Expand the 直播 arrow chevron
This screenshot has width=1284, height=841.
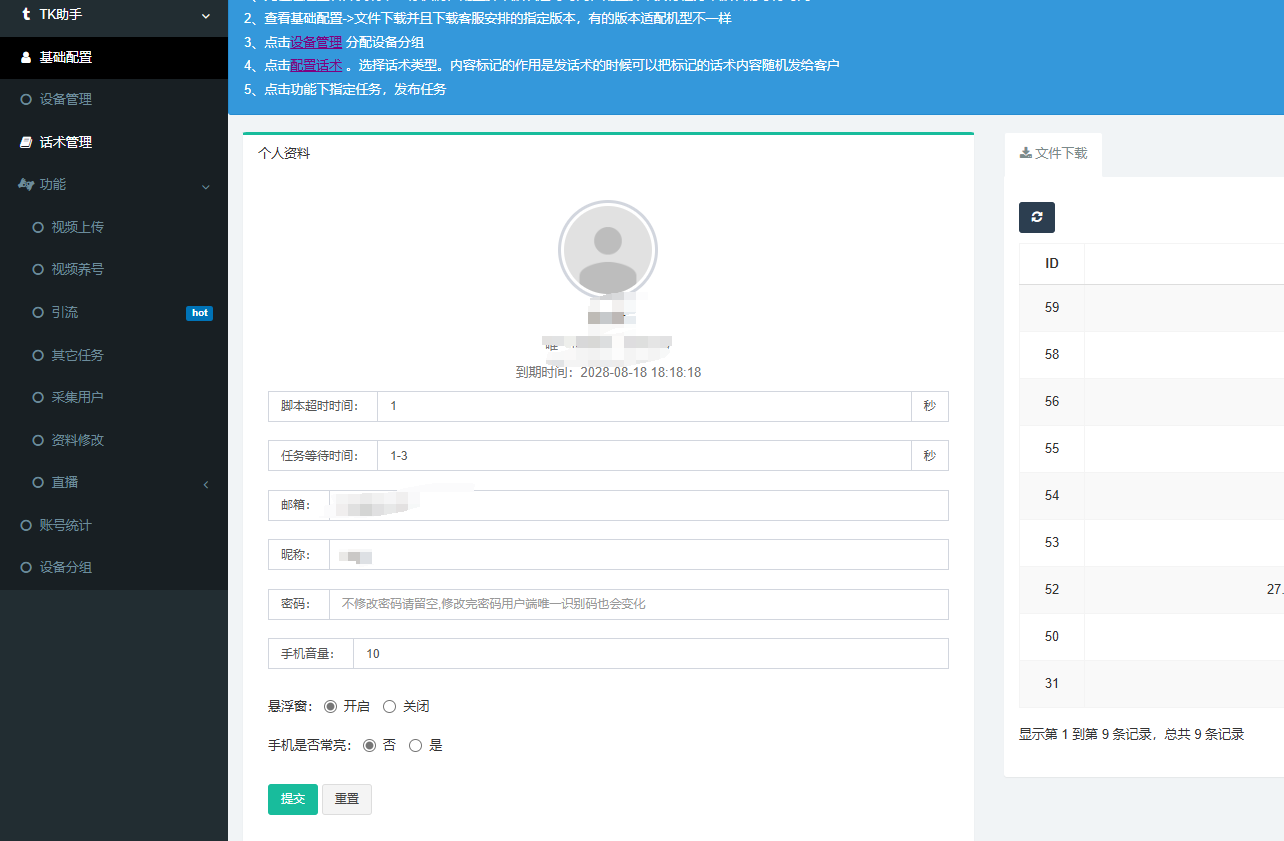pos(206,484)
